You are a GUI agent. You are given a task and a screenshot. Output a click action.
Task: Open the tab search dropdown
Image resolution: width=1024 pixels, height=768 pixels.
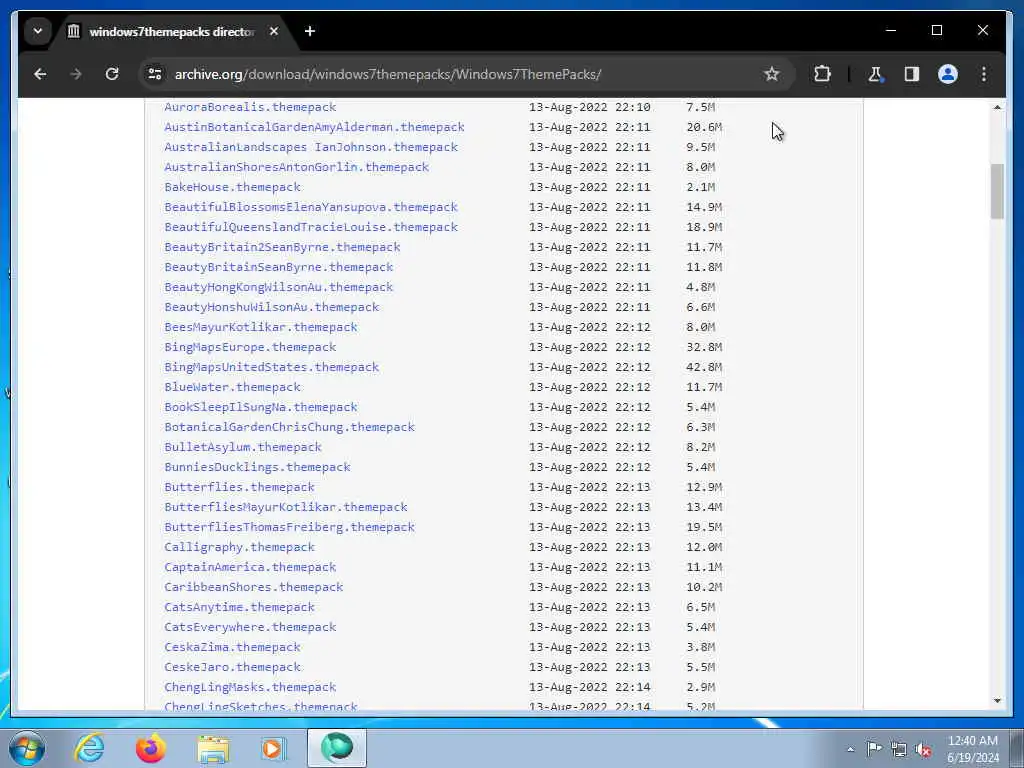[x=38, y=31]
